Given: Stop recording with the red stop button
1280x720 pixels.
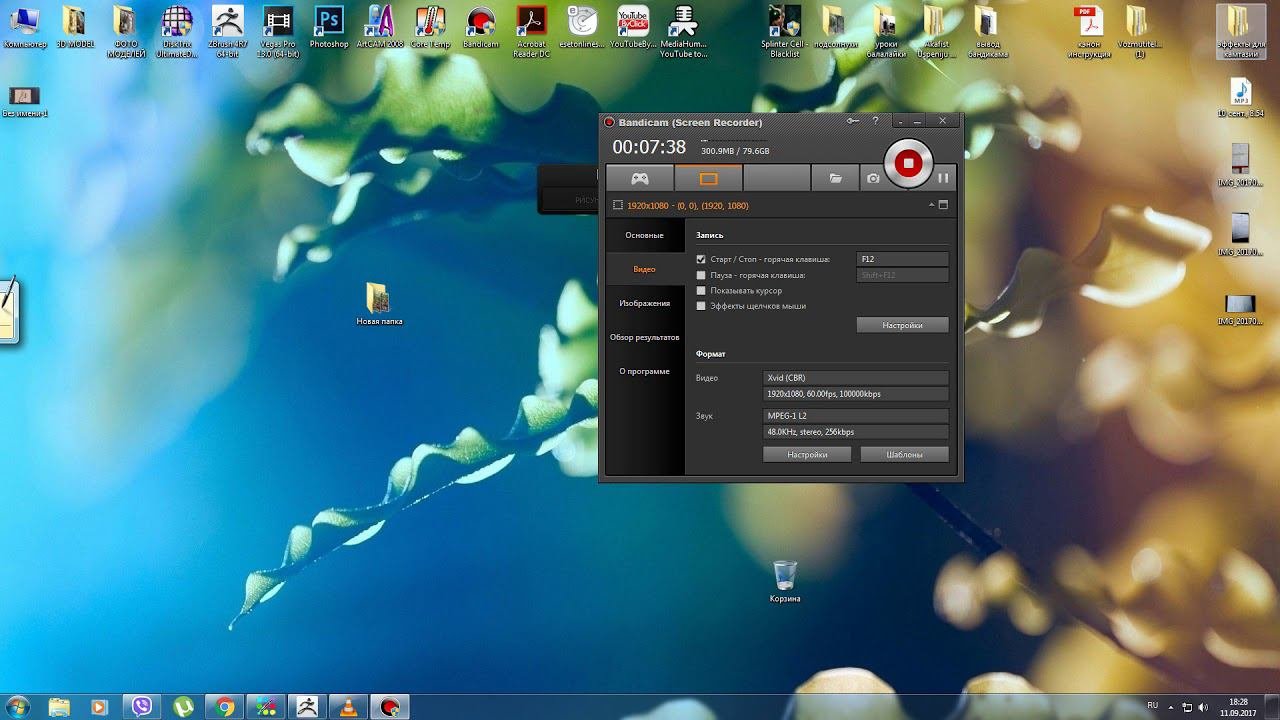Looking at the screenshot, I should tap(908, 163).
